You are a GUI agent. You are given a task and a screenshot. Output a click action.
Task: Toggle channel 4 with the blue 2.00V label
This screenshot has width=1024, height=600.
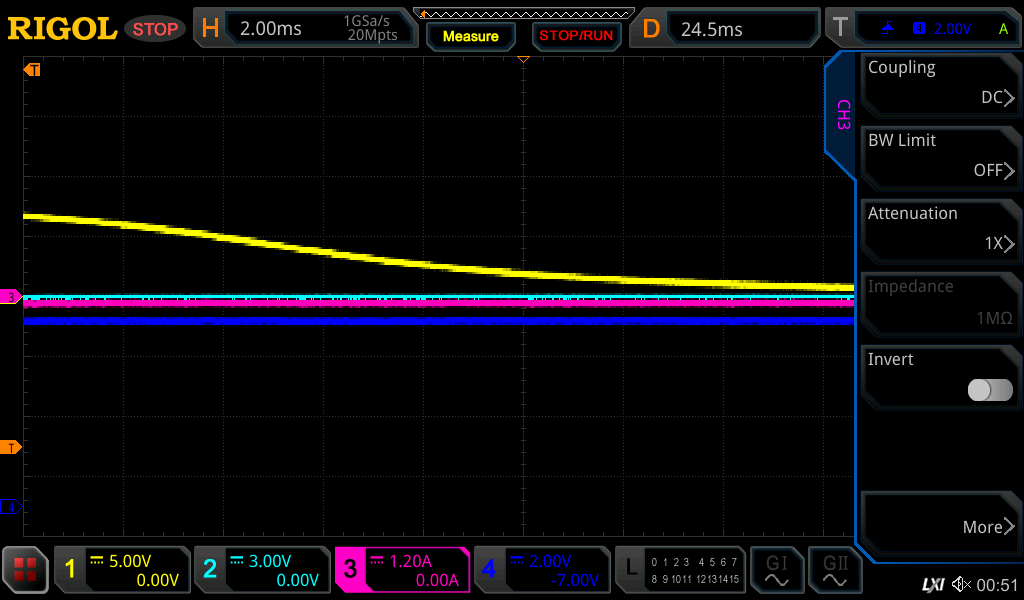[x=540, y=570]
